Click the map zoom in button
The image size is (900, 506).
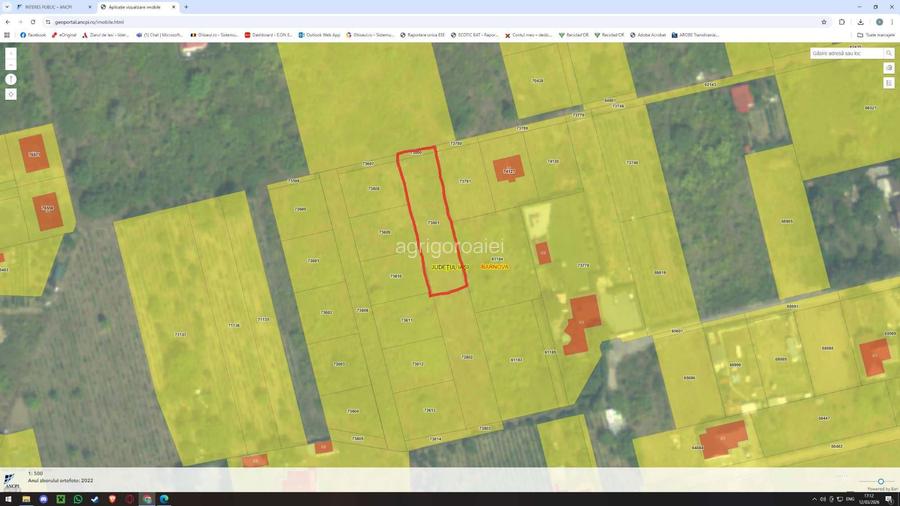(x=11, y=52)
